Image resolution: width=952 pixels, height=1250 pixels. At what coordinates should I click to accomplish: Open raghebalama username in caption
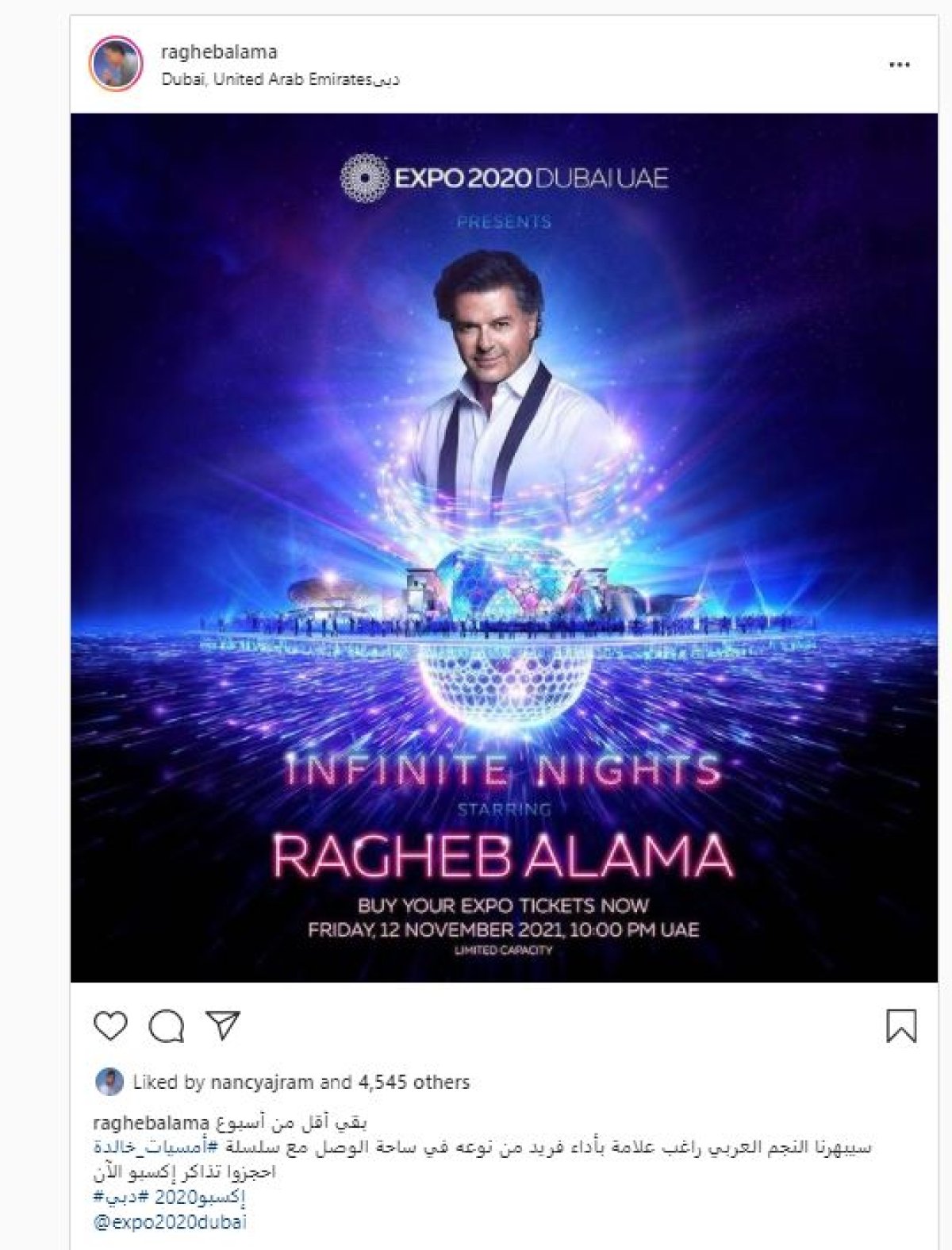pos(151,1123)
